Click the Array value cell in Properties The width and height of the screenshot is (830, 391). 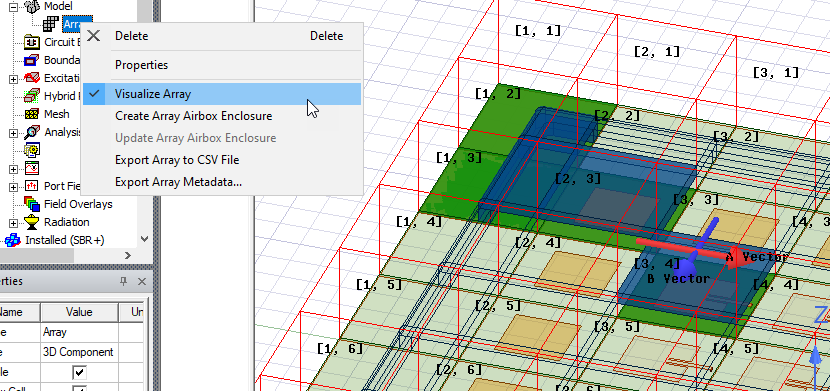(79, 332)
